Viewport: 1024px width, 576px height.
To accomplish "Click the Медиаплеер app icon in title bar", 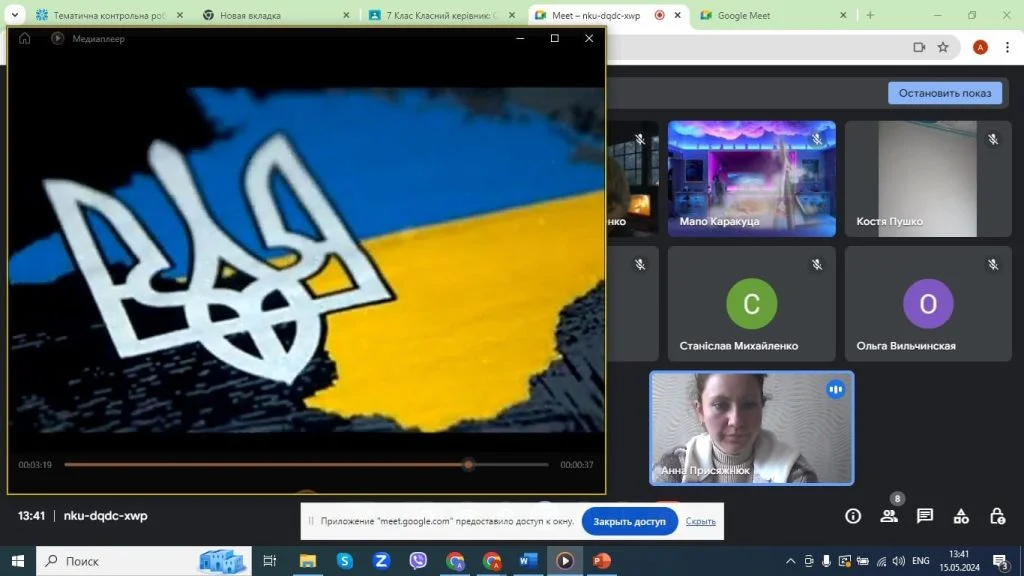I will coord(57,39).
